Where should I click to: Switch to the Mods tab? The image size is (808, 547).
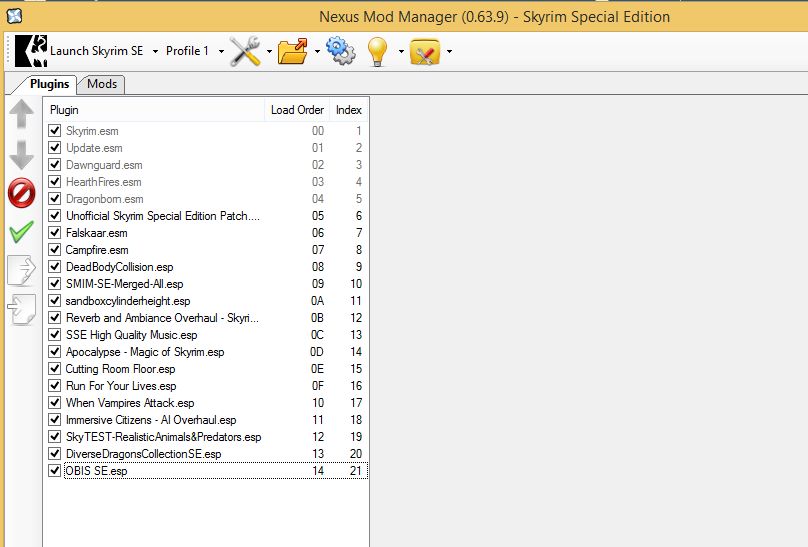pyautogui.click(x=102, y=84)
